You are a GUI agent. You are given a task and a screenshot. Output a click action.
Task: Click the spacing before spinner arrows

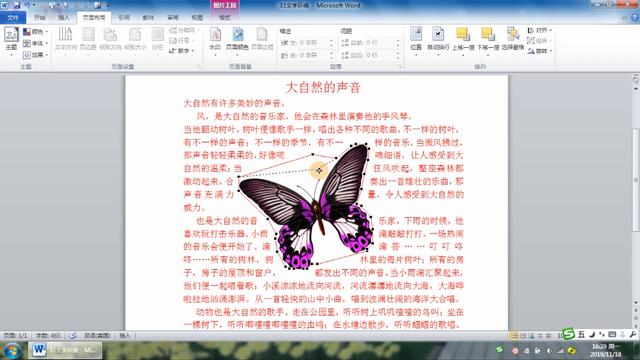coord(398,42)
